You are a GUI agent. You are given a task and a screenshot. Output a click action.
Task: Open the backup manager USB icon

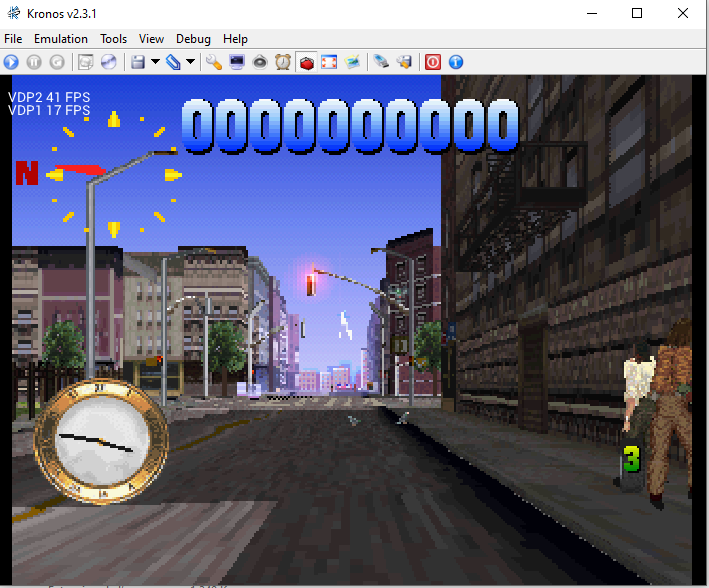pyautogui.click(x=381, y=62)
